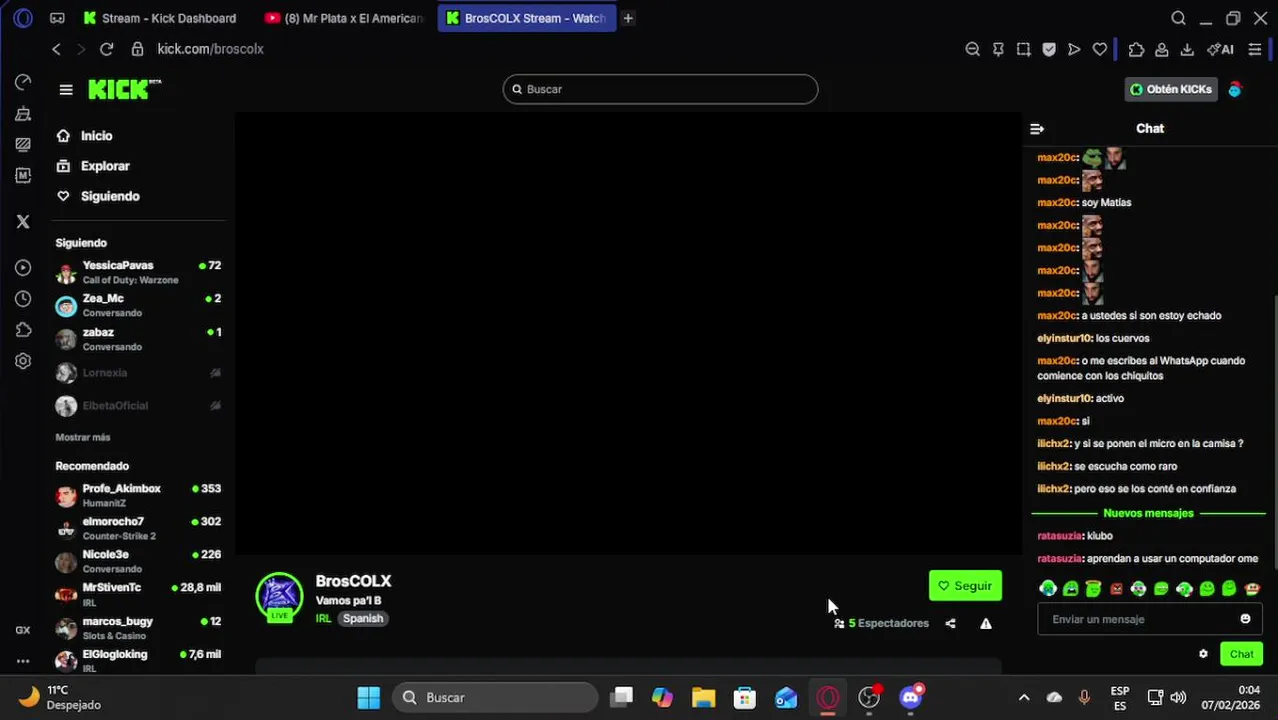Open Opera sidebar settings gear
Image resolution: width=1278 pixels, height=720 pixels.
[23, 361]
